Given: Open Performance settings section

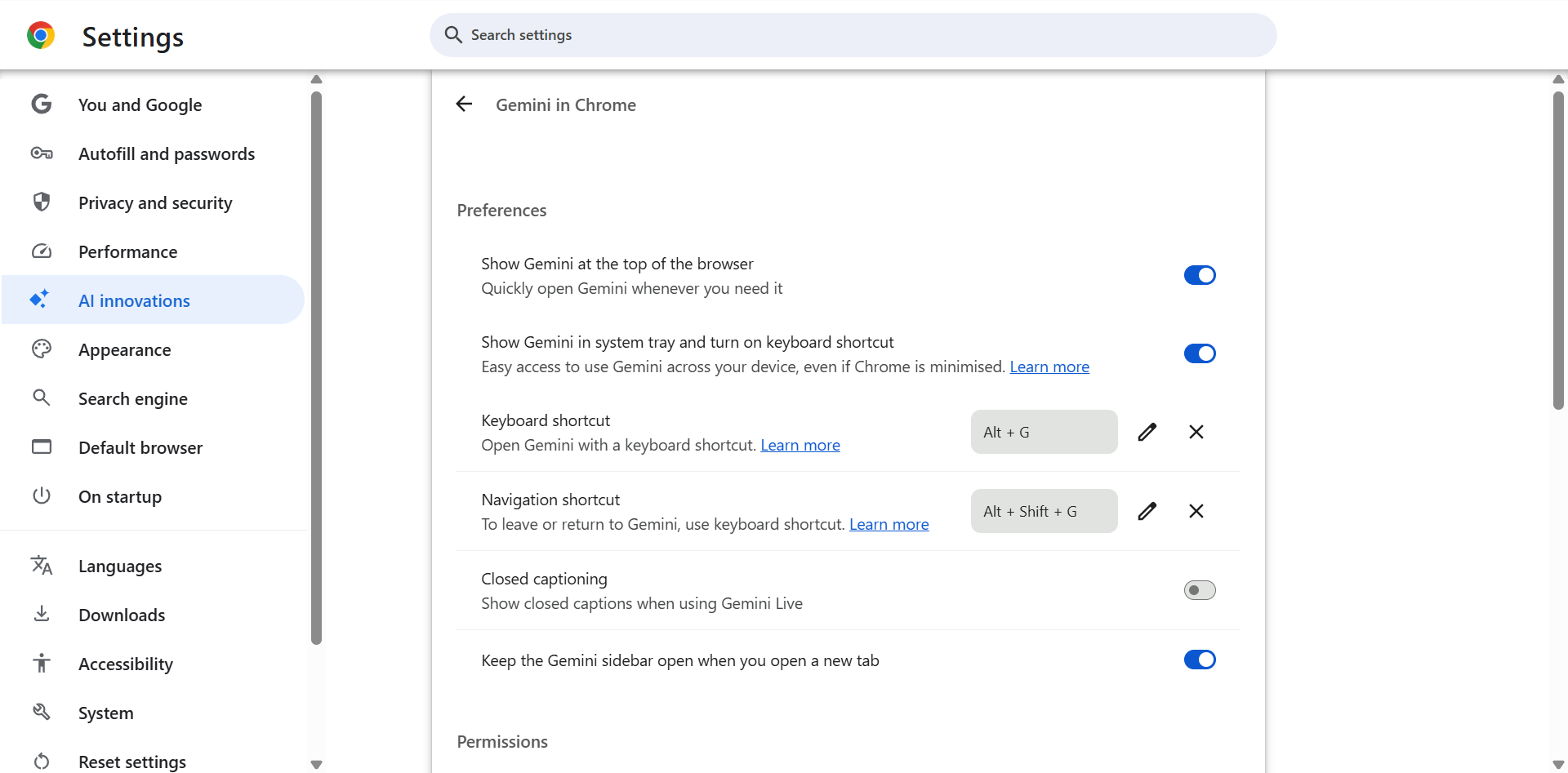Looking at the screenshot, I should (154, 251).
